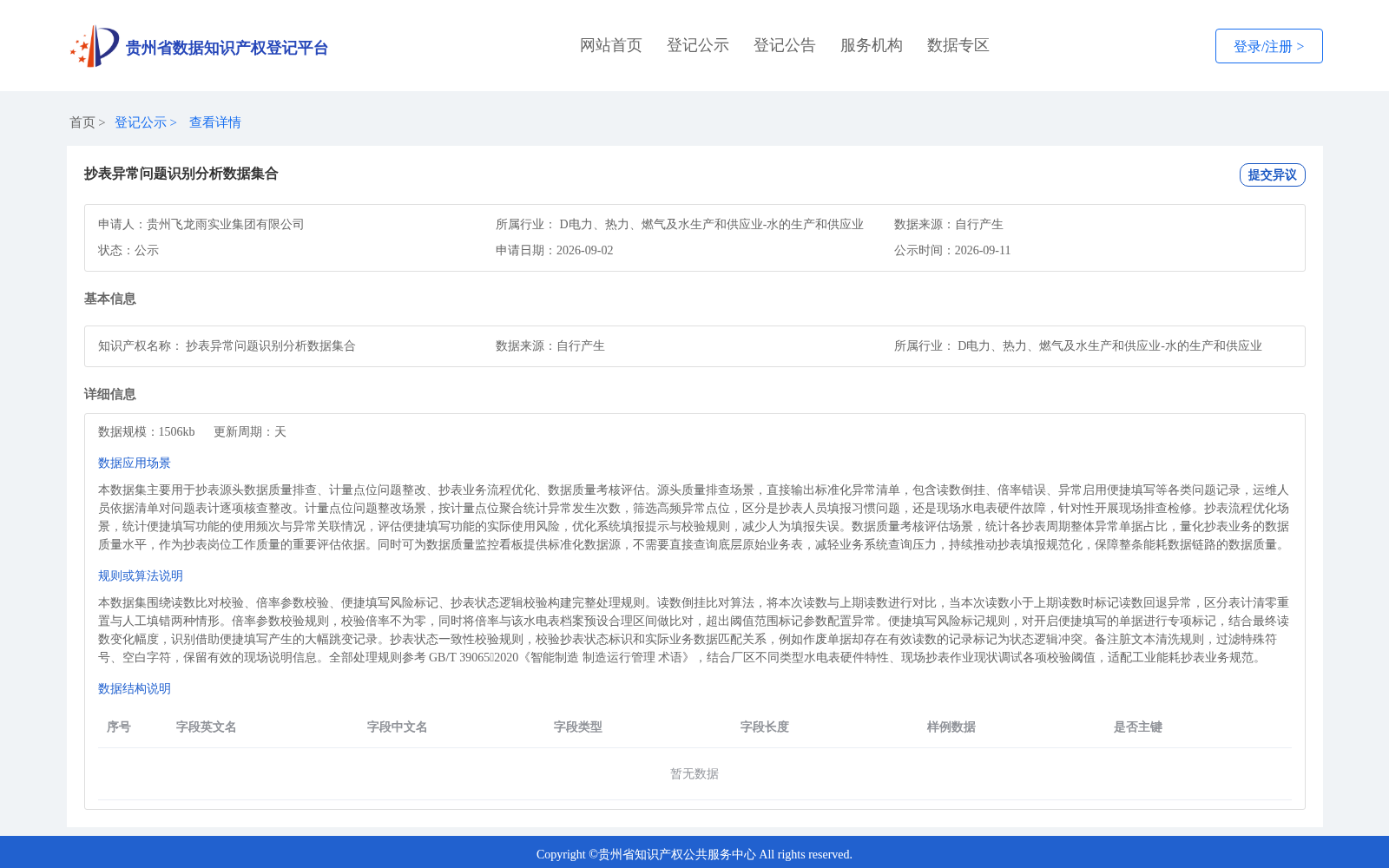Return to 首页 via the breadcrumb
Image resolution: width=1389 pixels, height=868 pixels.
click(x=82, y=122)
